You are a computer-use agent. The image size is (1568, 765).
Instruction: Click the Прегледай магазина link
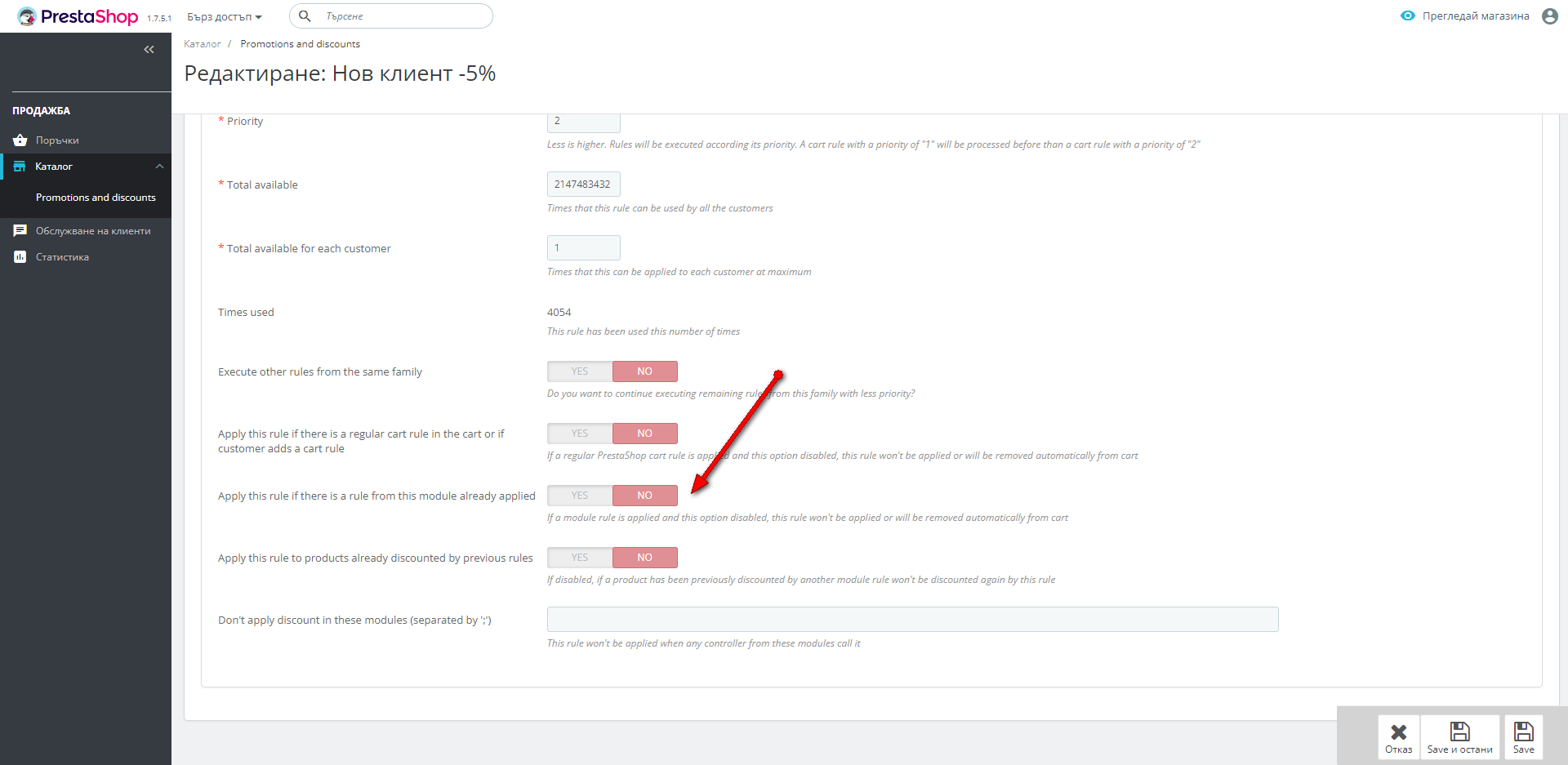click(x=1475, y=16)
